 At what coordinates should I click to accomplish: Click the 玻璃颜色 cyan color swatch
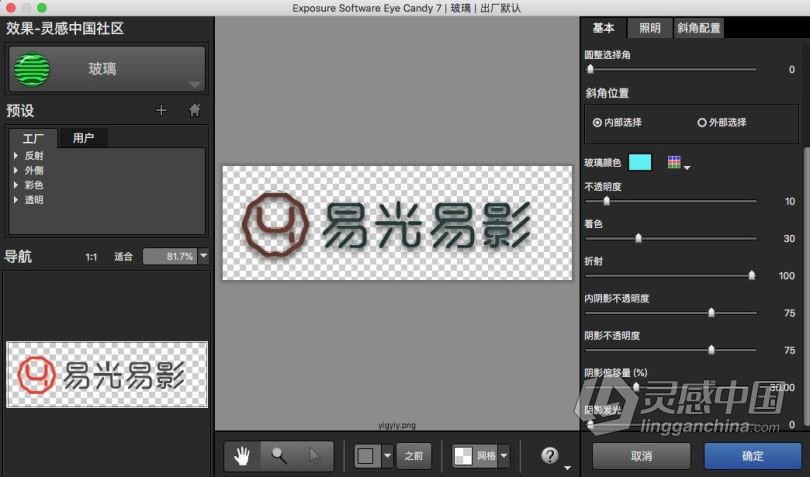click(640, 162)
